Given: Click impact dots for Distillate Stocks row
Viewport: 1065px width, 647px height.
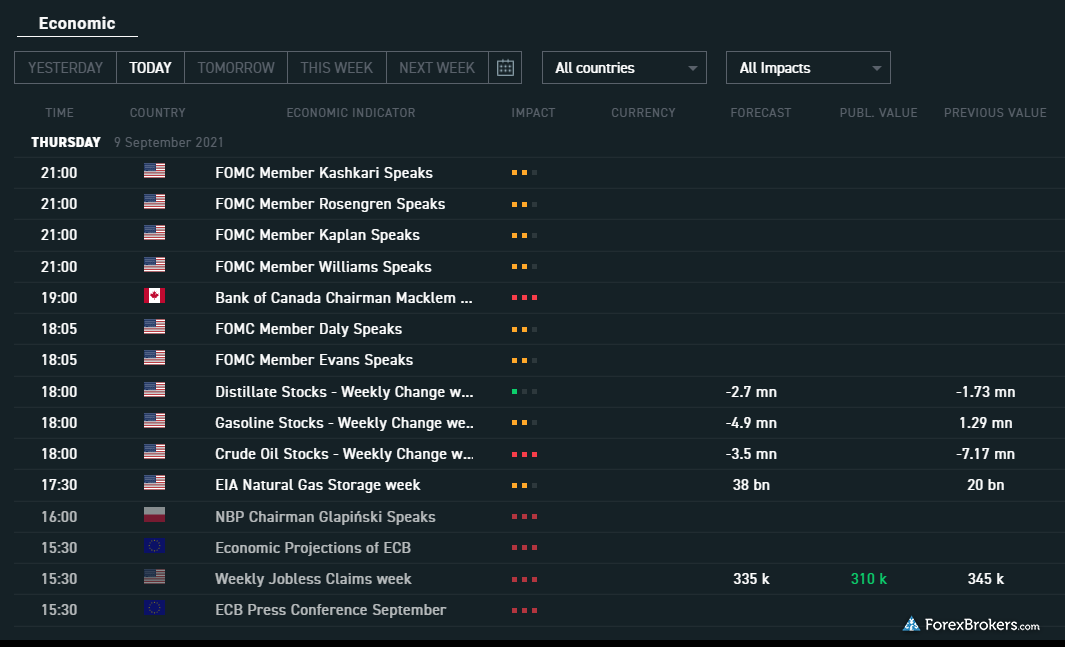Looking at the screenshot, I should pos(524,391).
